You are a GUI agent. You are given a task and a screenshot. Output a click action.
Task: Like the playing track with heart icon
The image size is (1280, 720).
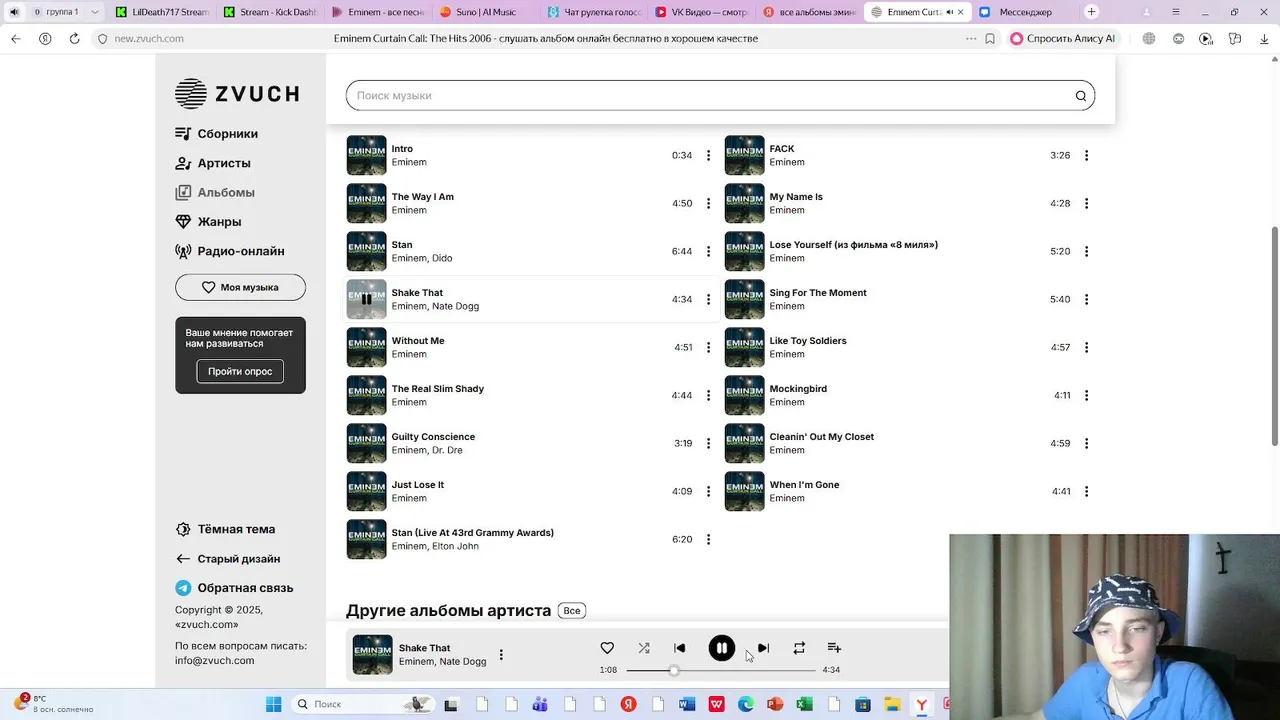[607, 648]
